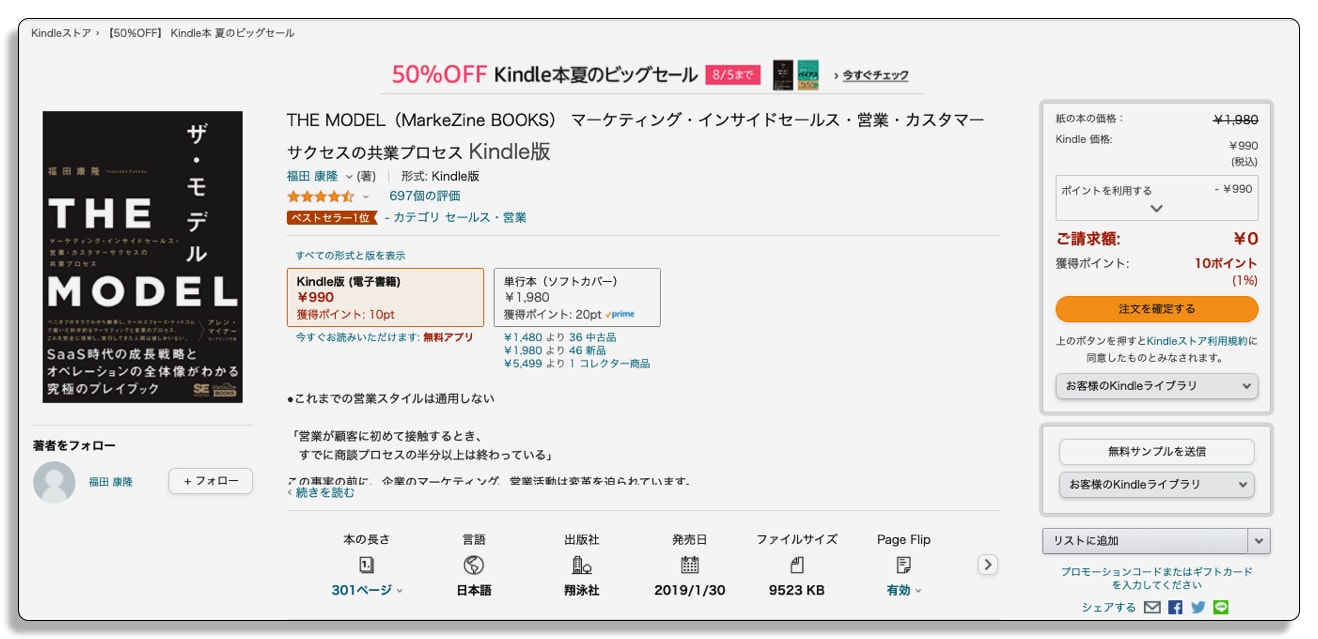The image size is (1318, 639).
Task: Open the 【50%OFF】 Kindle本 夏のビッグセール breadcrumb
Action: (x=199, y=33)
